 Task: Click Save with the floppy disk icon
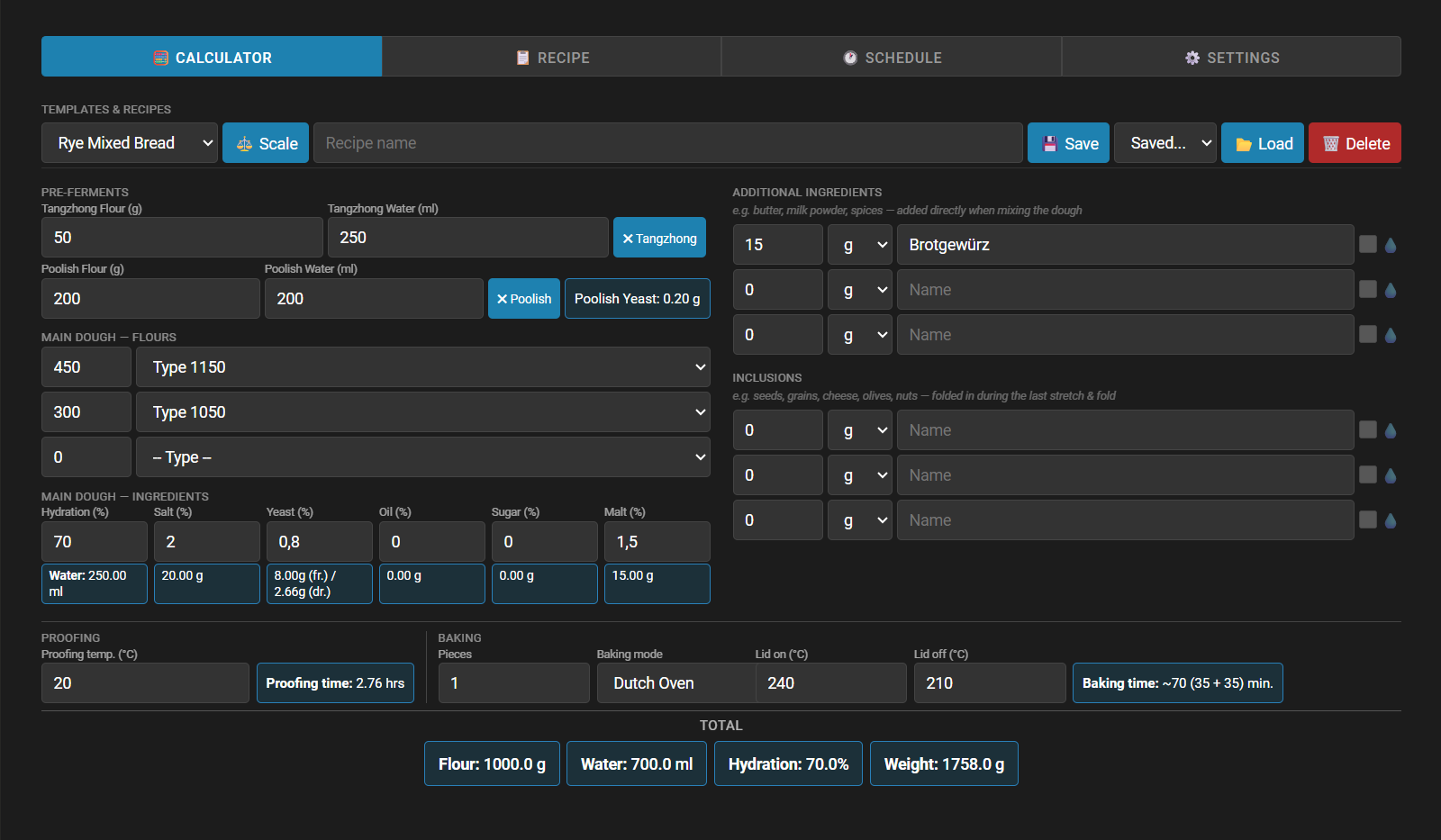click(1071, 143)
